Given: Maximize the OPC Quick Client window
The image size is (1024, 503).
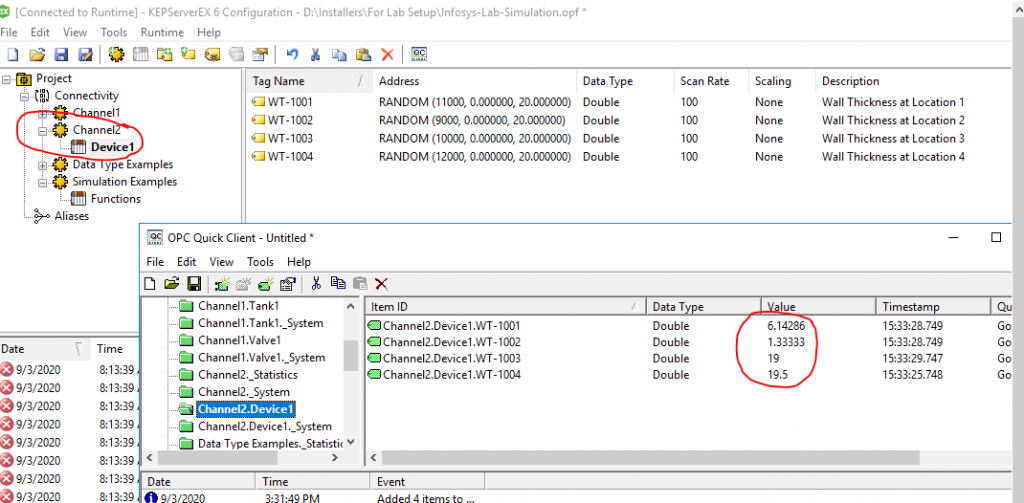Looking at the screenshot, I should [996, 237].
